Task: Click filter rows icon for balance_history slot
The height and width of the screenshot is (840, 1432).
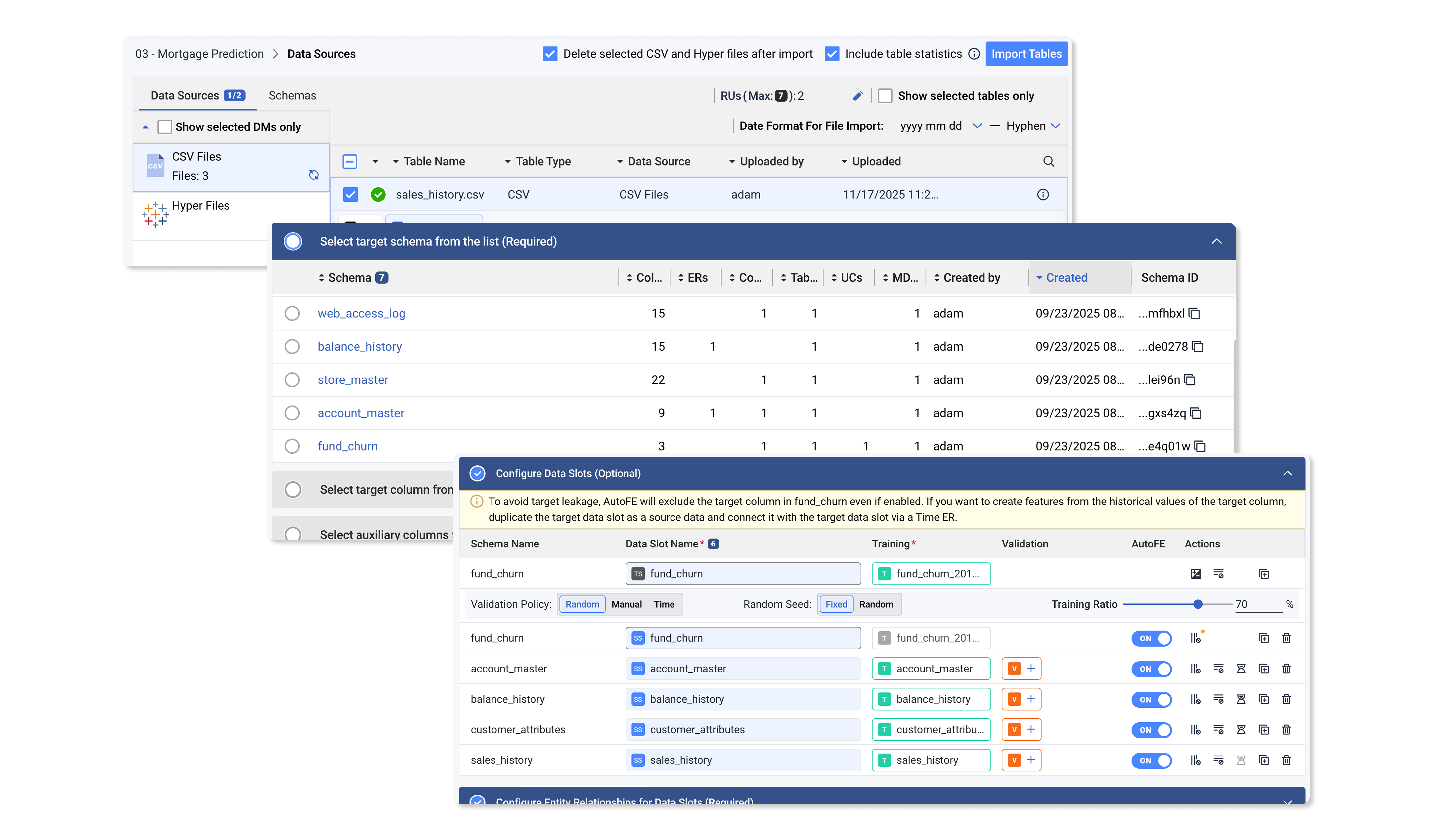Action: [x=1218, y=699]
